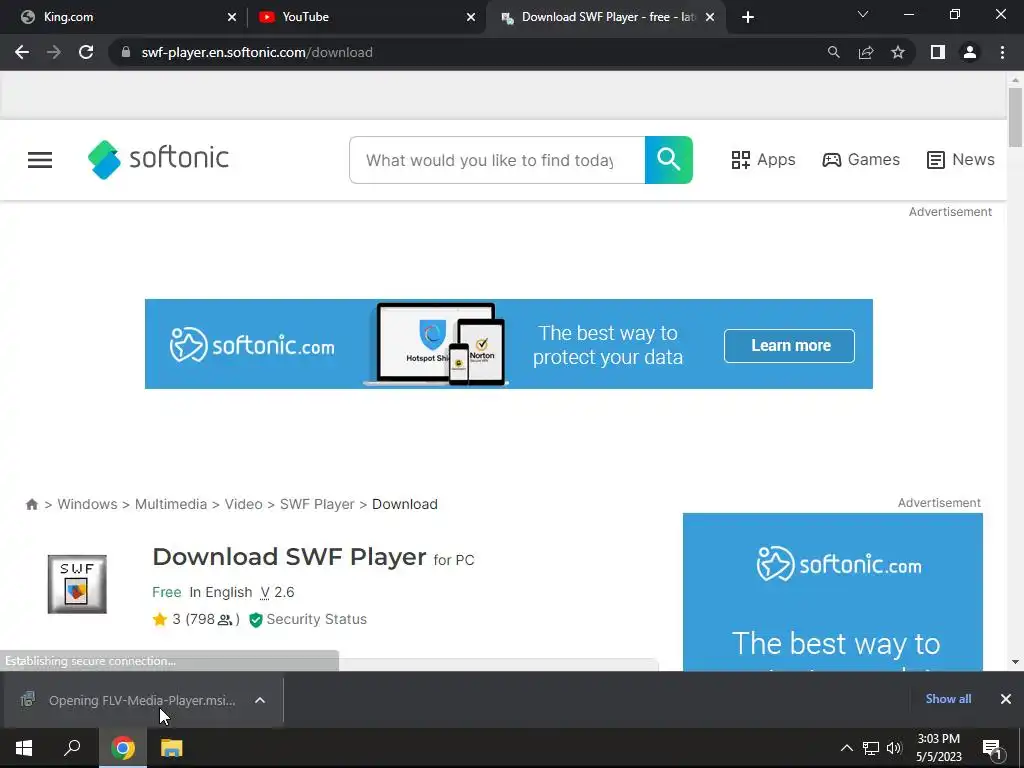Click the green Free label

[167, 592]
